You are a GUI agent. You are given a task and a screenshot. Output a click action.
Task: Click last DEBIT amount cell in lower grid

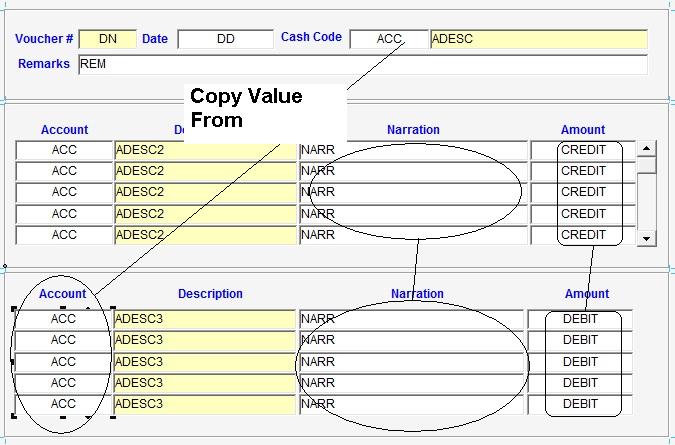click(x=580, y=404)
